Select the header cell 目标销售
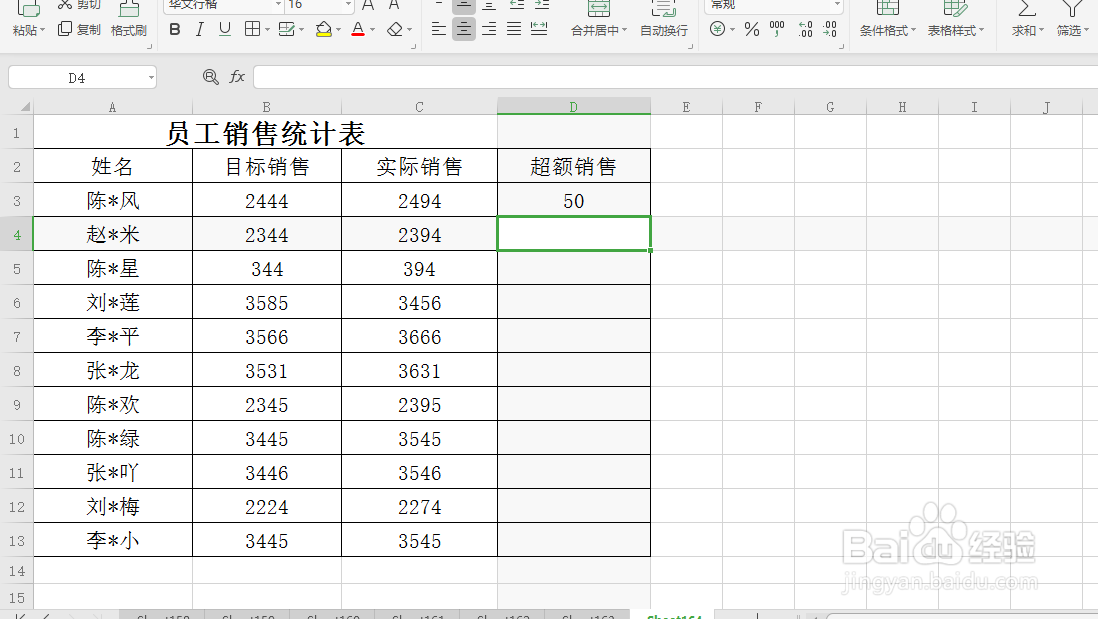 pyautogui.click(x=267, y=167)
